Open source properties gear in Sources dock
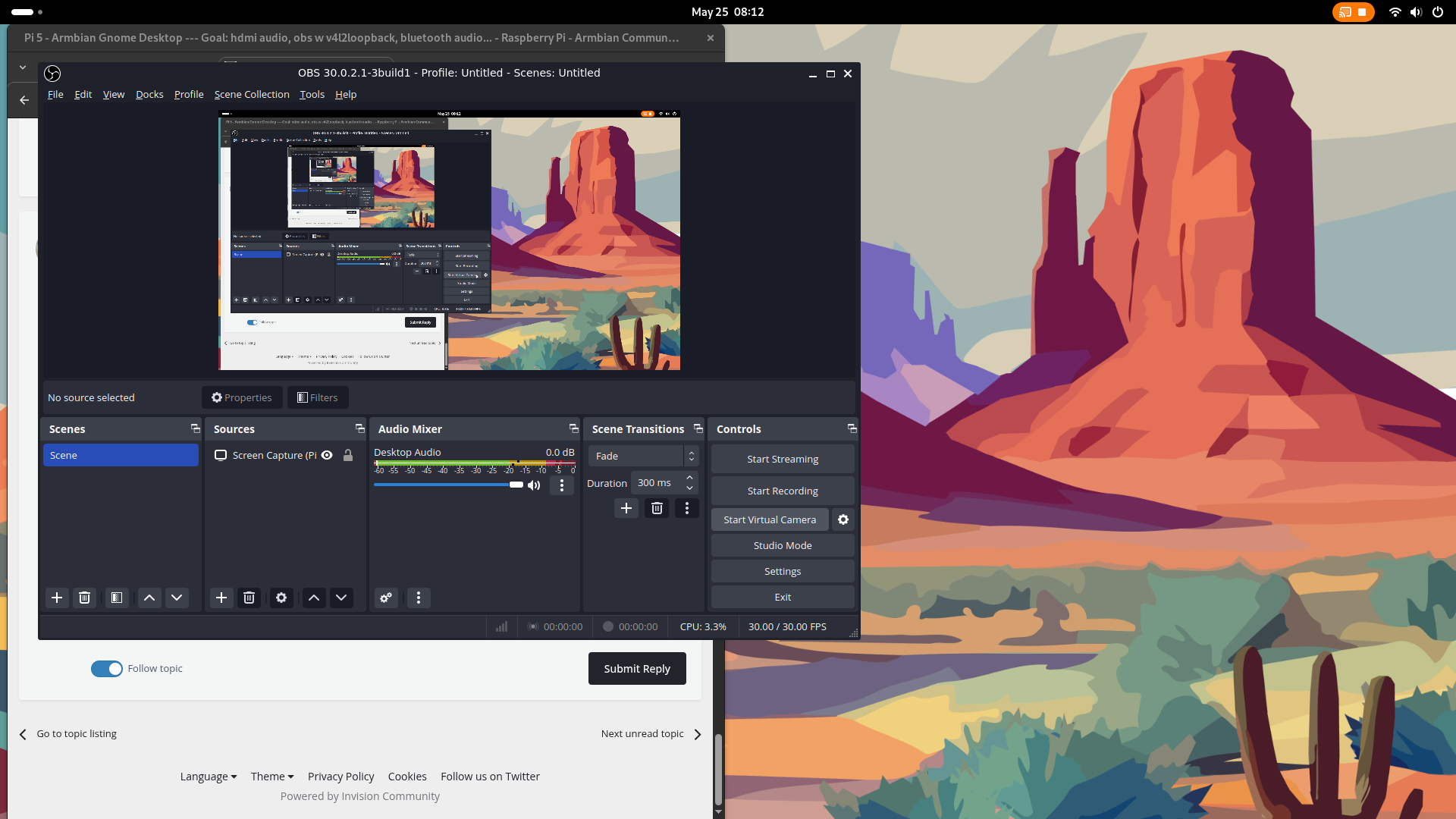Image resolution: width=1456 pixels, height=819 pixels. click(x=281, y=598)
